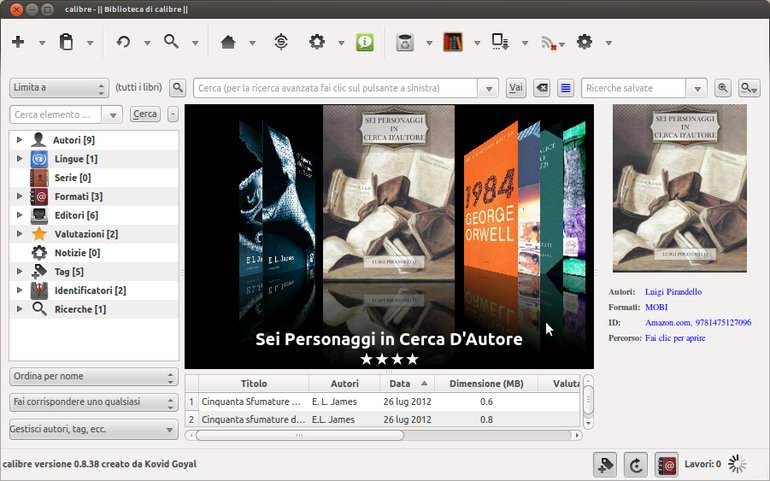Toggle tag browser icon in status bar
This screenshot has height=481, width=770.
click(605, 465)
